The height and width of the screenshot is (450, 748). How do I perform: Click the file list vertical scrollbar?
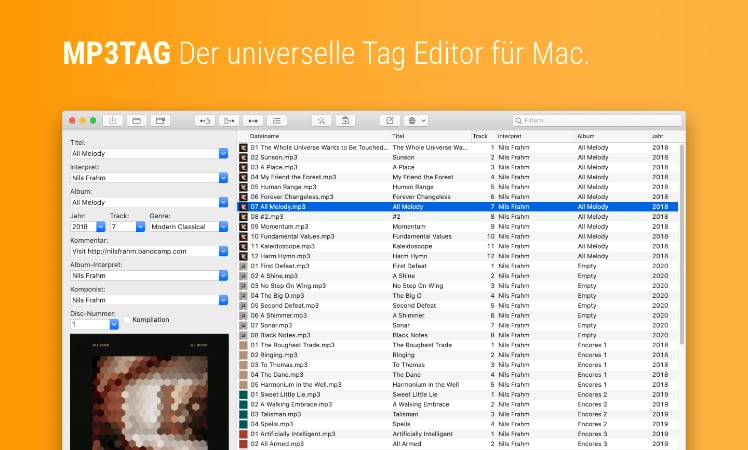pos(681,250)
